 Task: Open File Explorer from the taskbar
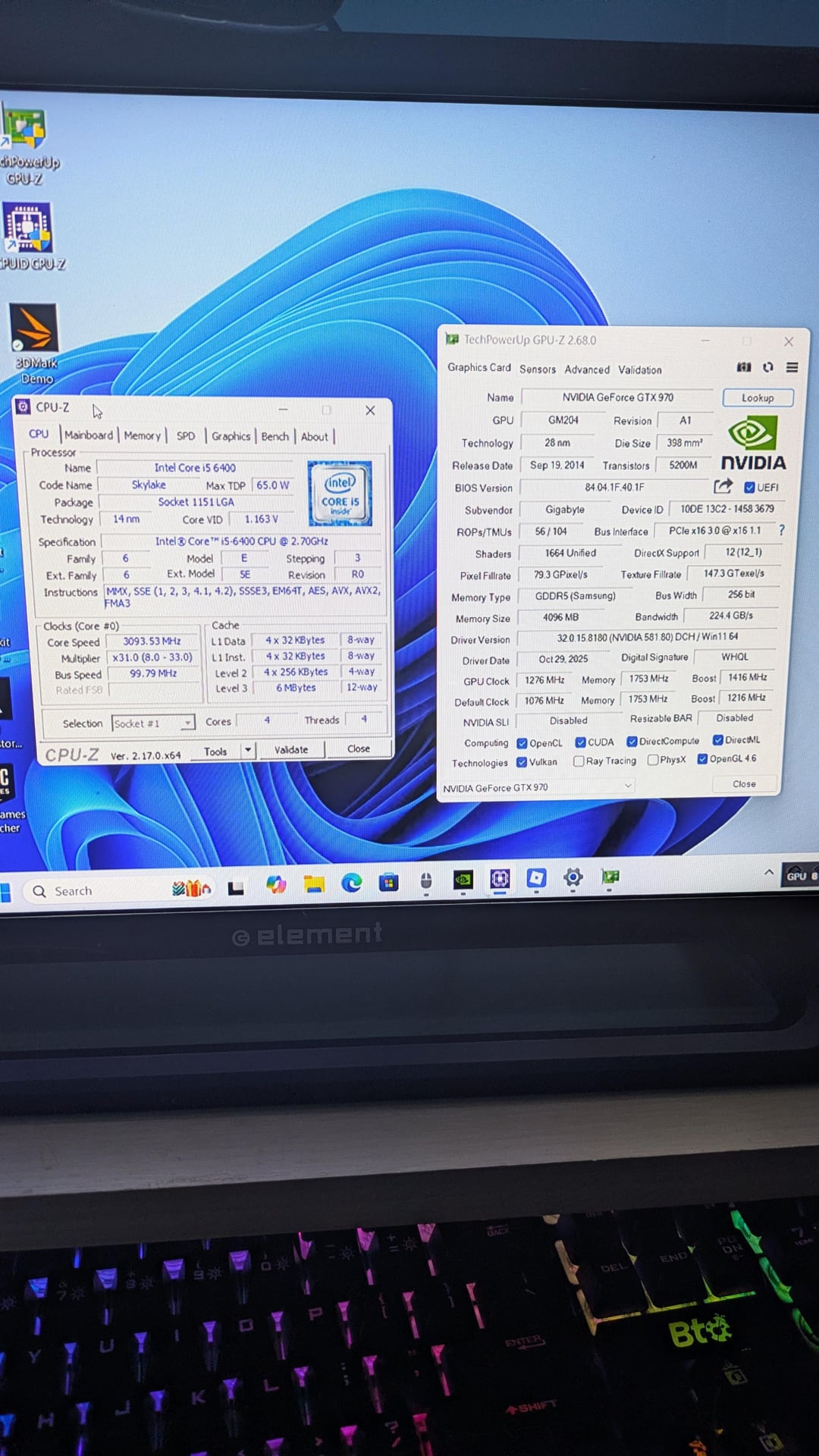point(314,883)
